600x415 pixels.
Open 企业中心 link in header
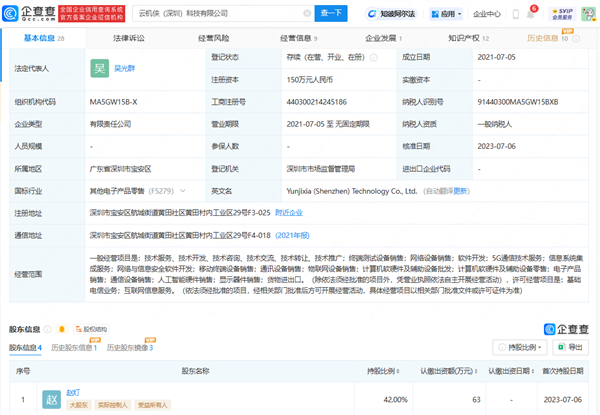pyautogui.click(x=486, y=14)
